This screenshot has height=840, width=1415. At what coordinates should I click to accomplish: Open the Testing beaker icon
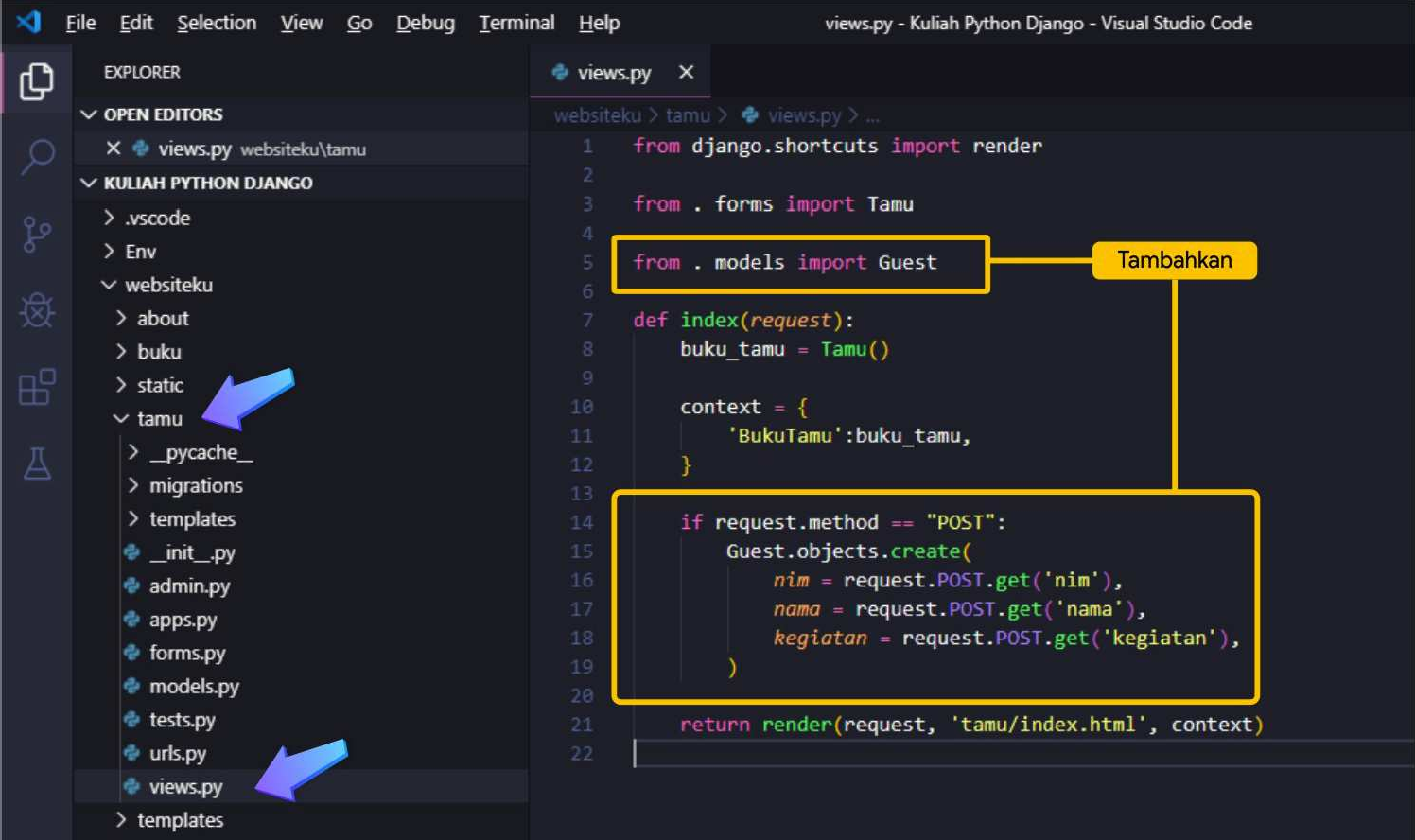point(36,464)
